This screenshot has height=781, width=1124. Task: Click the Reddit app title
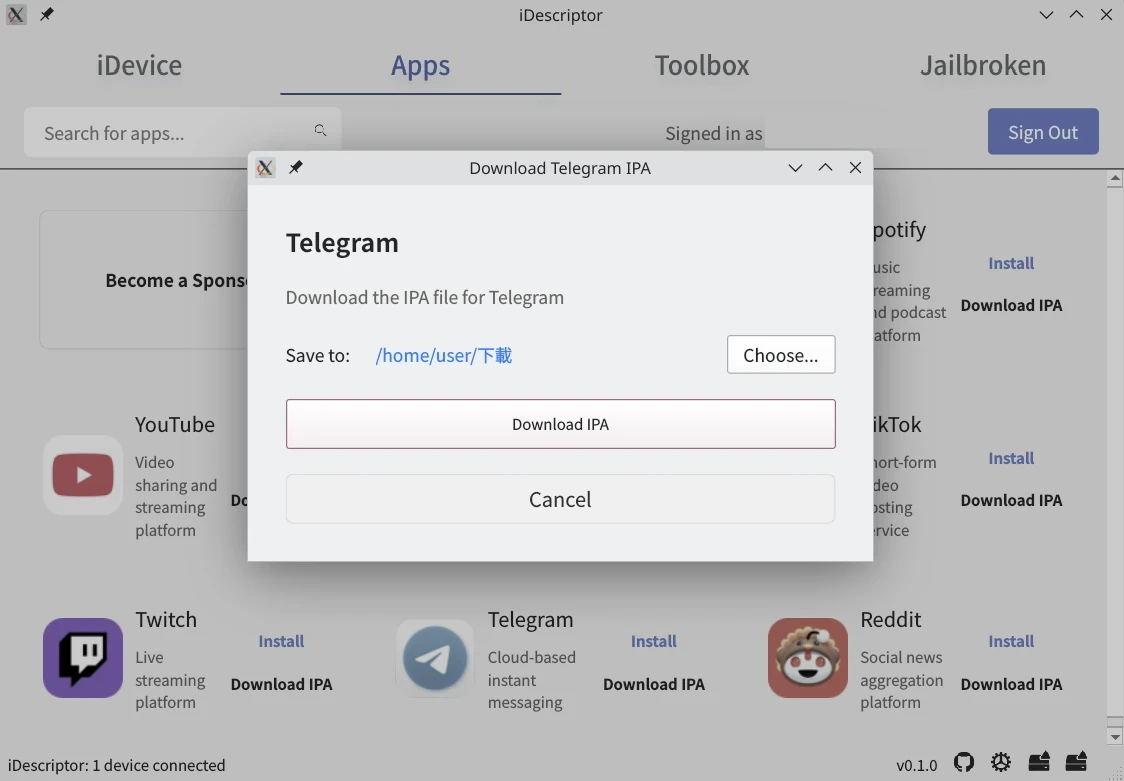tap(890, 619)
